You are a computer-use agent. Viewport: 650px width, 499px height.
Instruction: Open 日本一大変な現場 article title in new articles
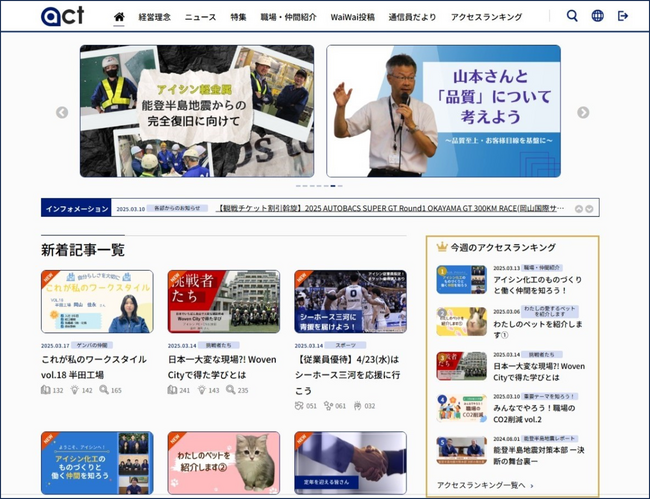(x=222, y=367)
